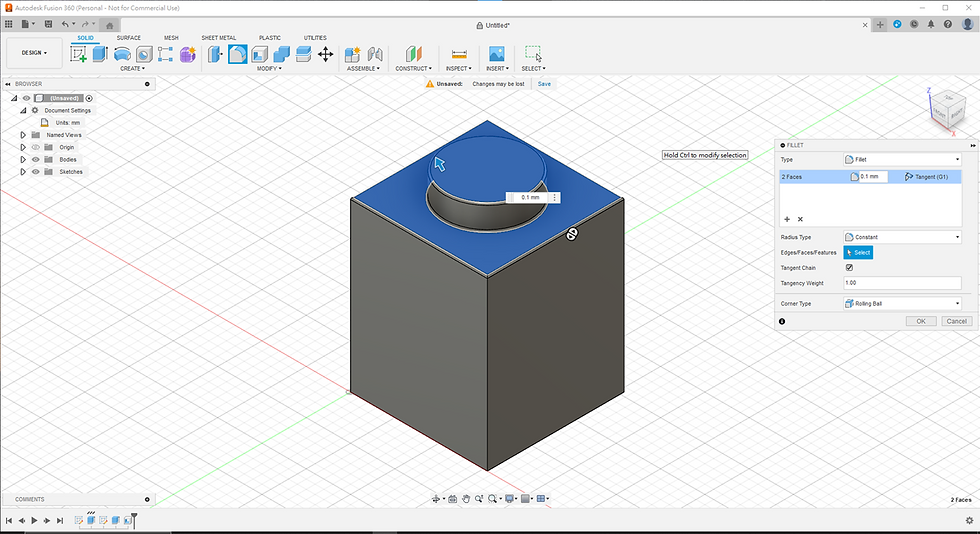Click the ViewCube in the canvas corner
The height and width of the screenshot is (534, 980).
click(948, 111)
